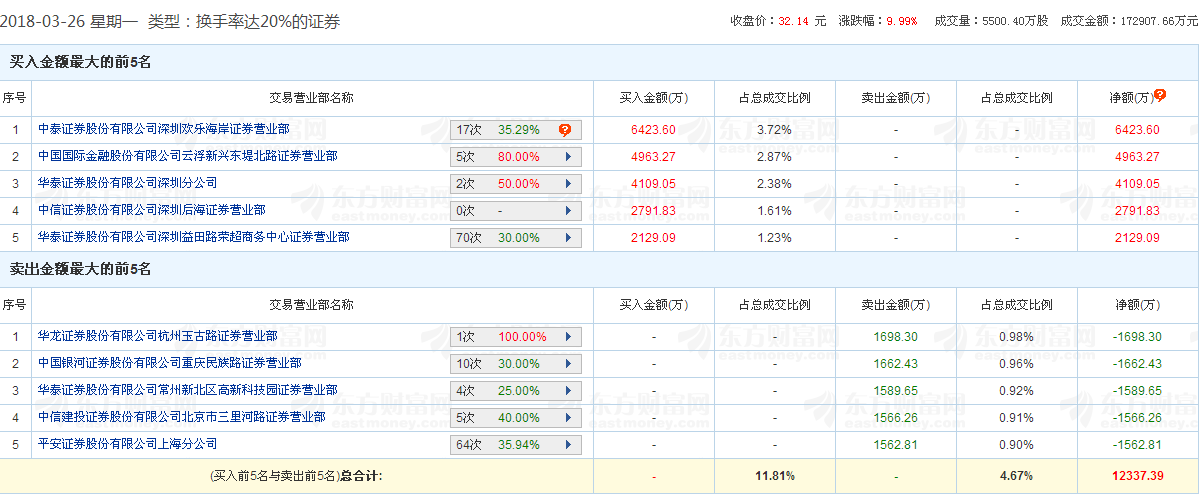This screenshot has height=494, width=1201.
Task: Click the 2.87% proportion cell
Action: 774,157
